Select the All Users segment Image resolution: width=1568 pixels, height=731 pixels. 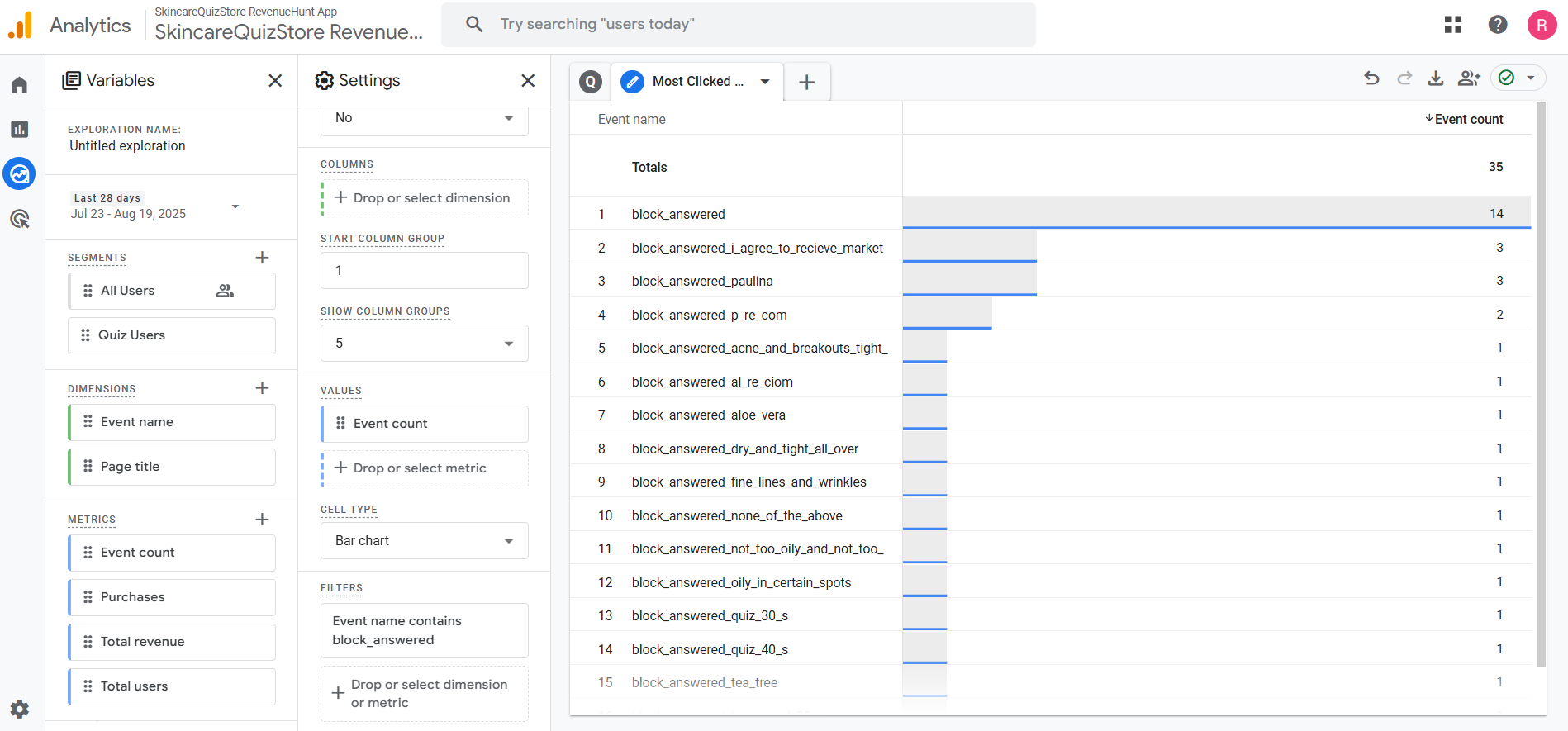click(172, 291)
